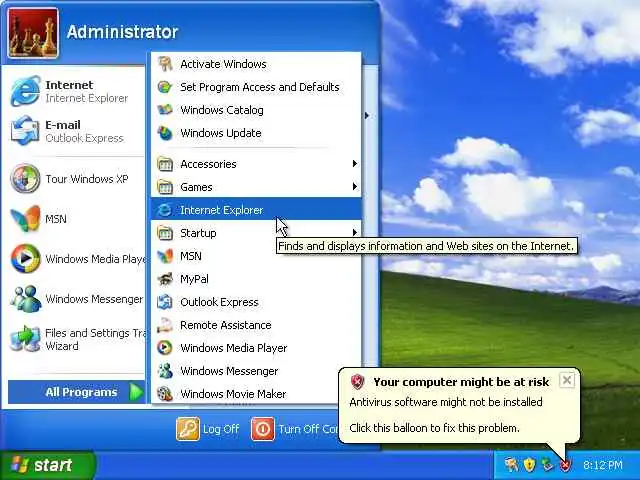The width and height of the screenshot is (640, 480).
Task: Click the Activate Windows keys icon
Action: click(x=165, y=64)
